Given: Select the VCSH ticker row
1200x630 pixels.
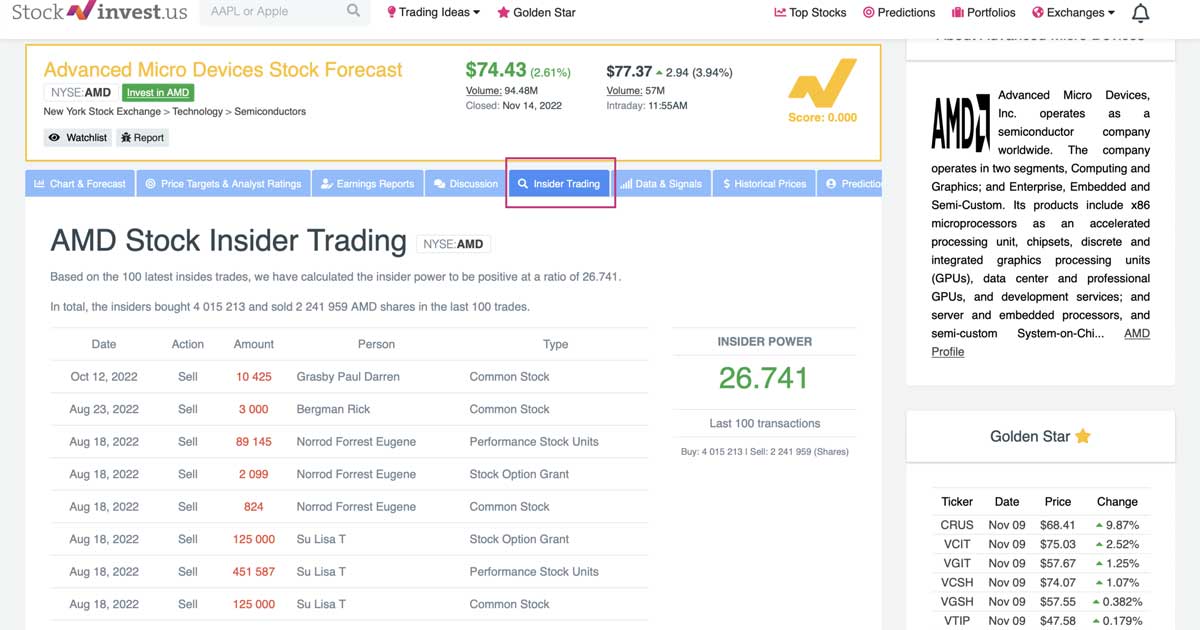Looking at the screenshot, I should [x=1040, y=582].
